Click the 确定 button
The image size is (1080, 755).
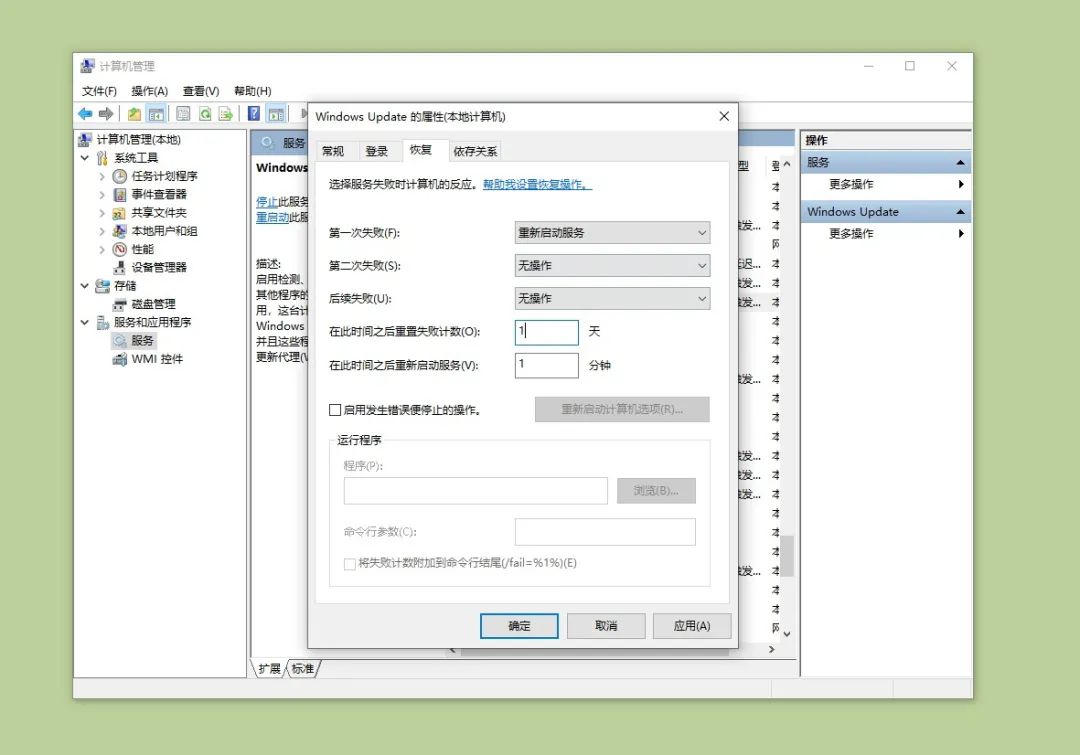[x=519, y=626]
